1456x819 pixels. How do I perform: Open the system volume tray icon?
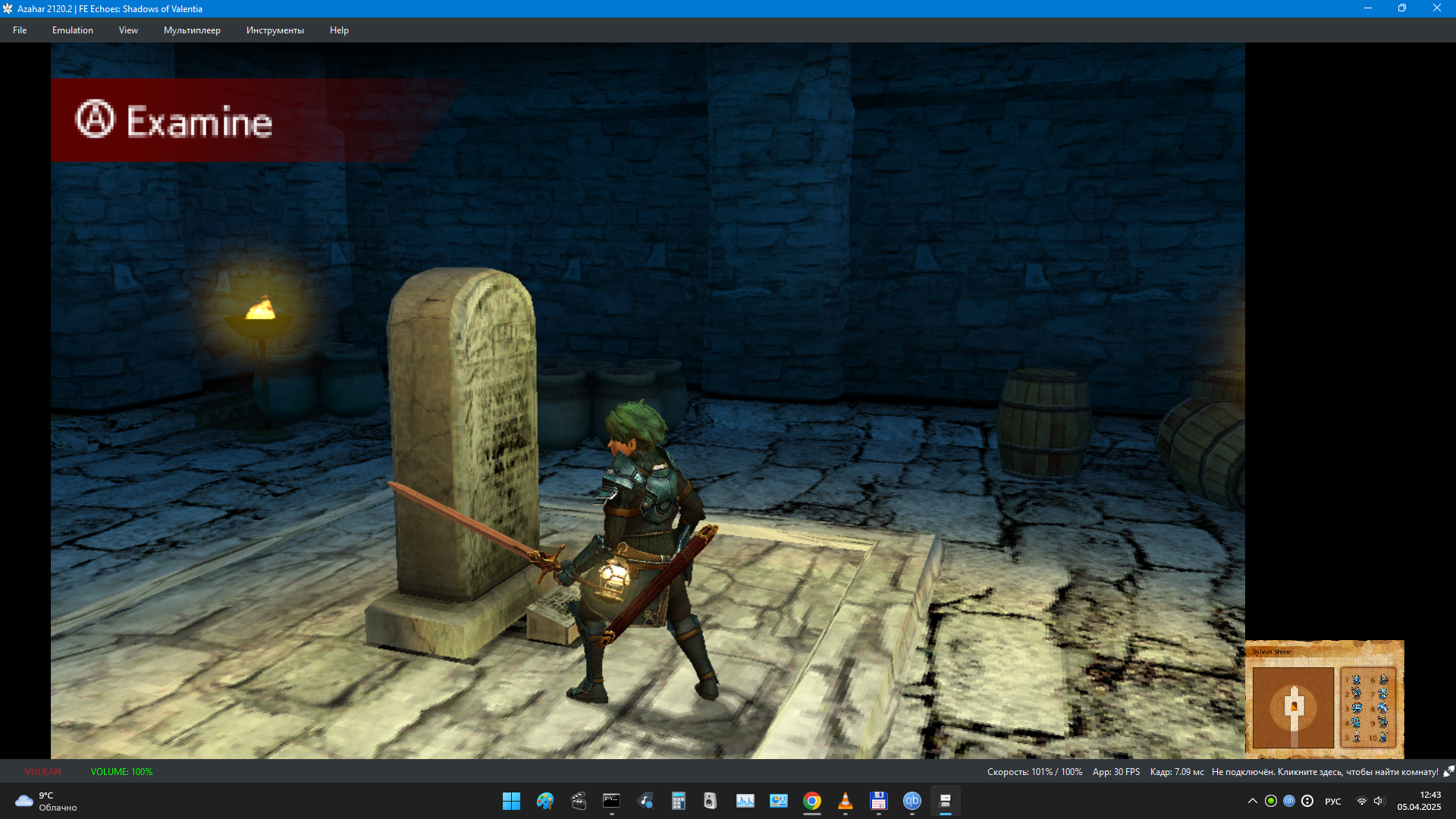(x=1379, y=801)
